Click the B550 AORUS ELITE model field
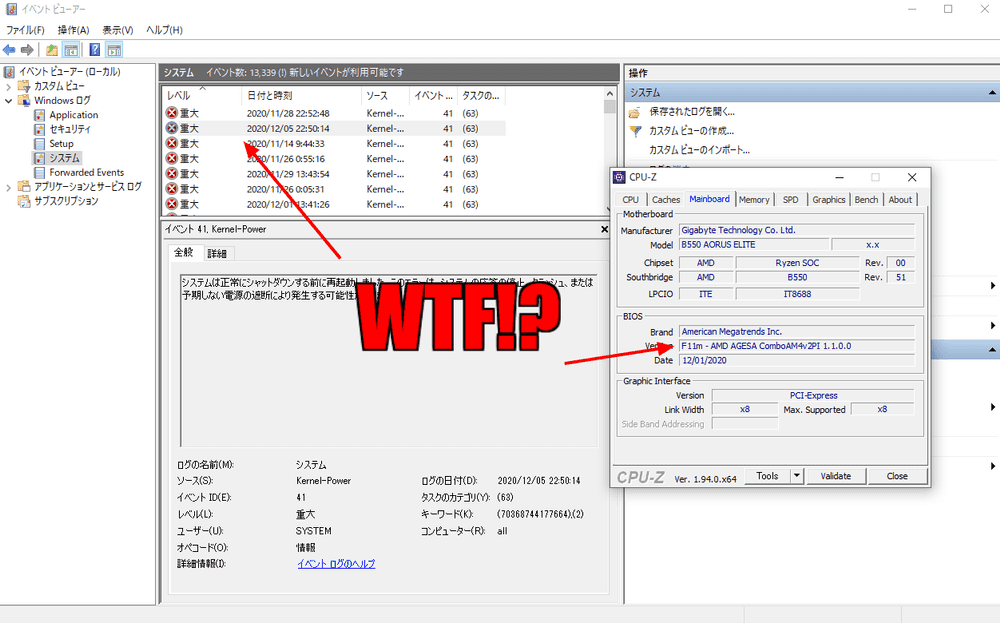This screenshot has height=623, width=1000. coord(754,245)
